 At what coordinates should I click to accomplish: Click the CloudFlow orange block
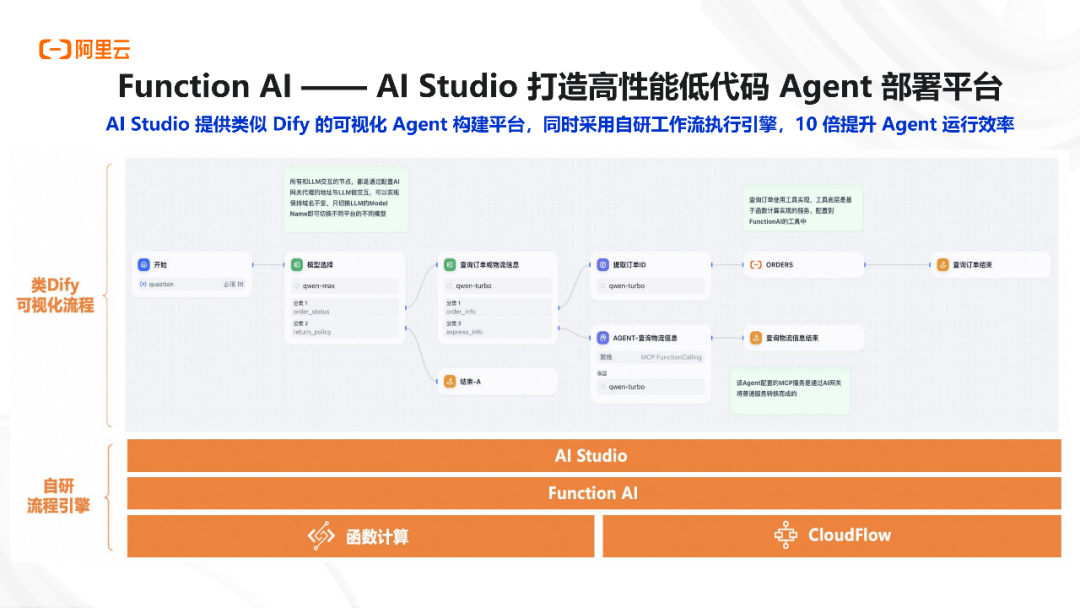coord(831,536)
